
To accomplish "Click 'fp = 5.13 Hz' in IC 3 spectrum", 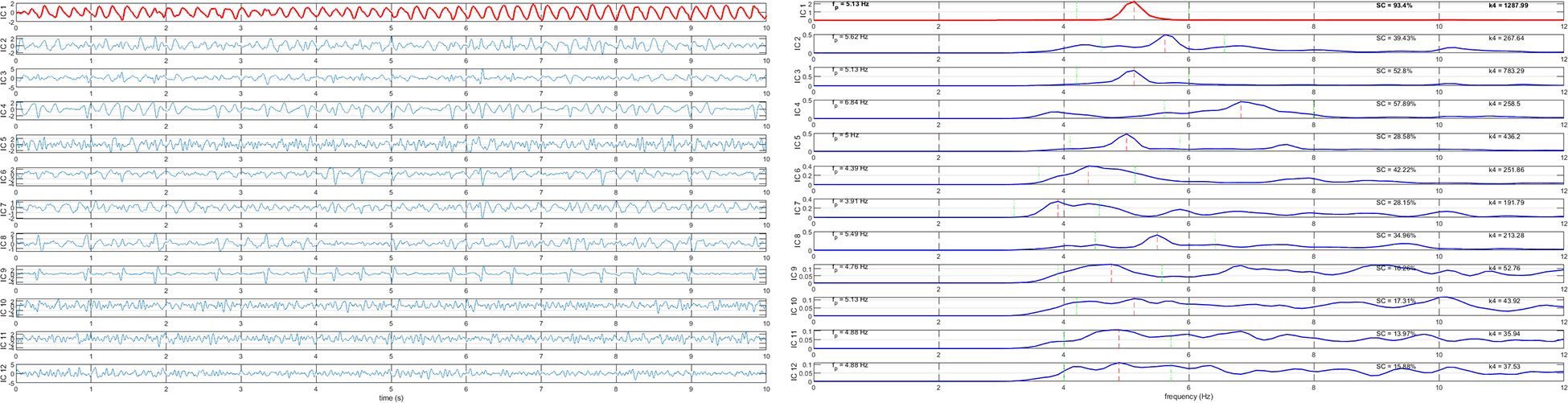I will [850, 70].
